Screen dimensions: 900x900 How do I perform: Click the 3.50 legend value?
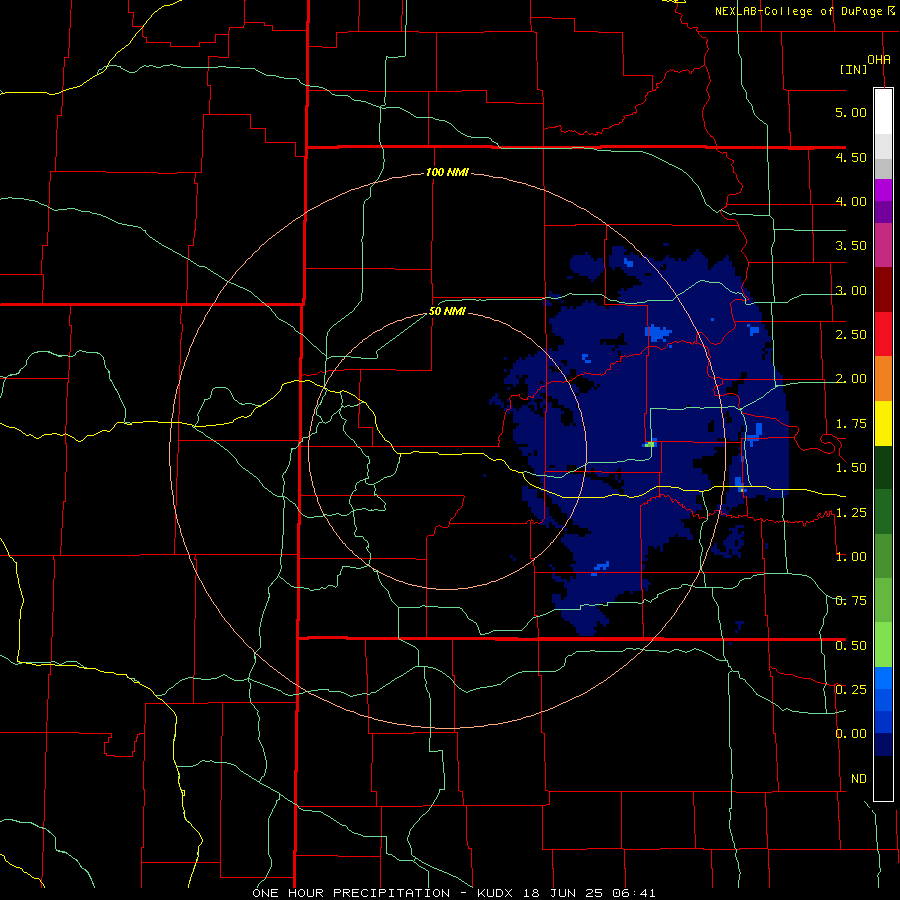click(851, 246)
